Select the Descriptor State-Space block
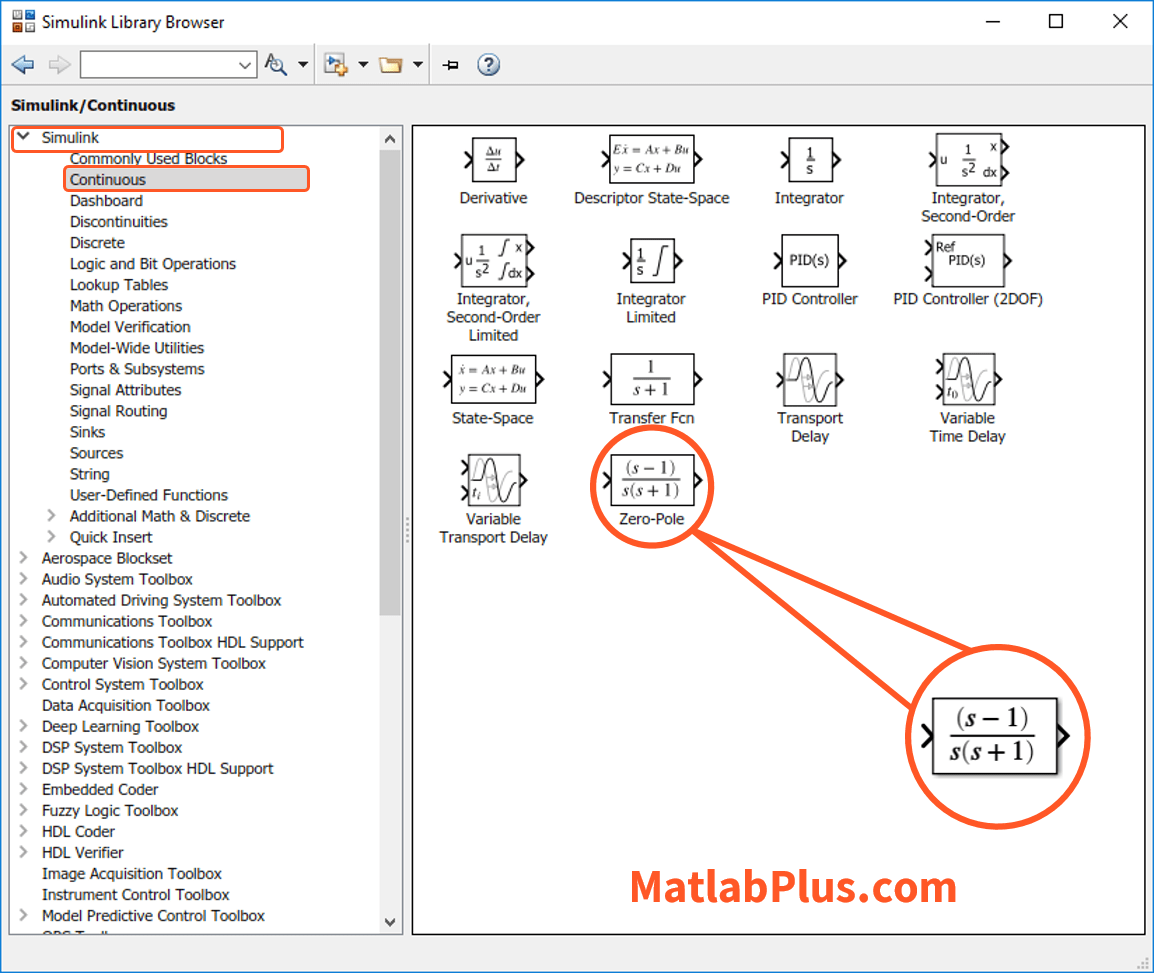This screenshot has height=973, width=1154. pos(651,160)
